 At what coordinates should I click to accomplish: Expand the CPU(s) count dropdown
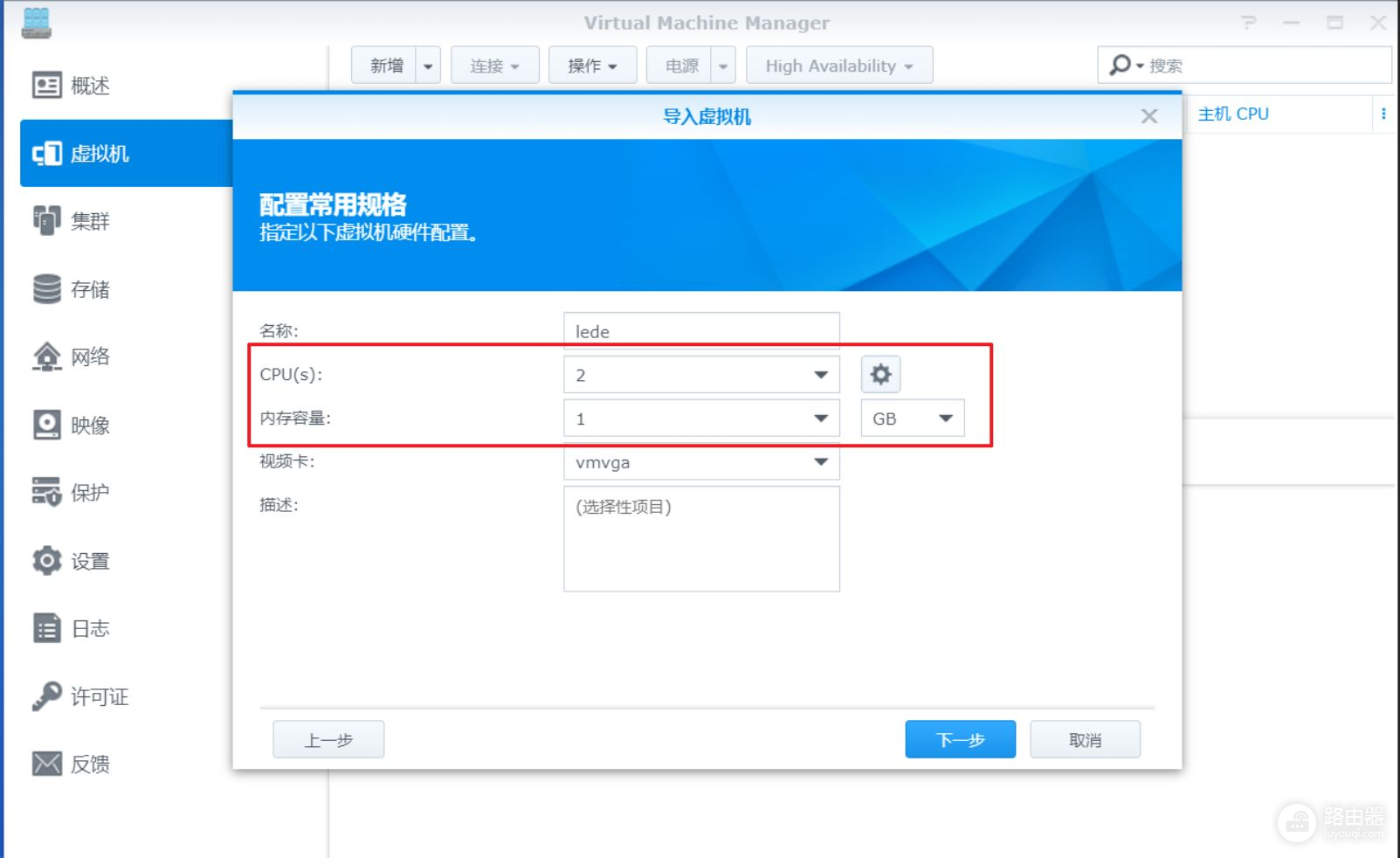820,375
